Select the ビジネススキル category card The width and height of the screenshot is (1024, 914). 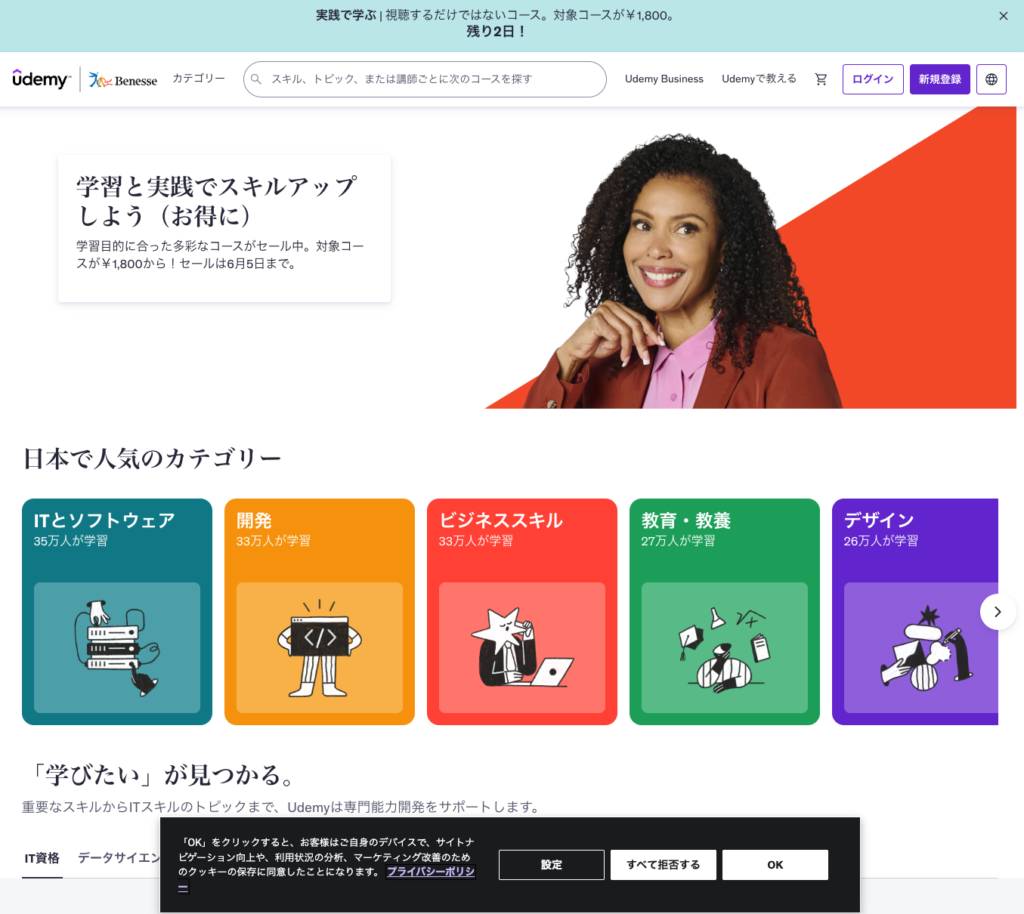point(522,612)
